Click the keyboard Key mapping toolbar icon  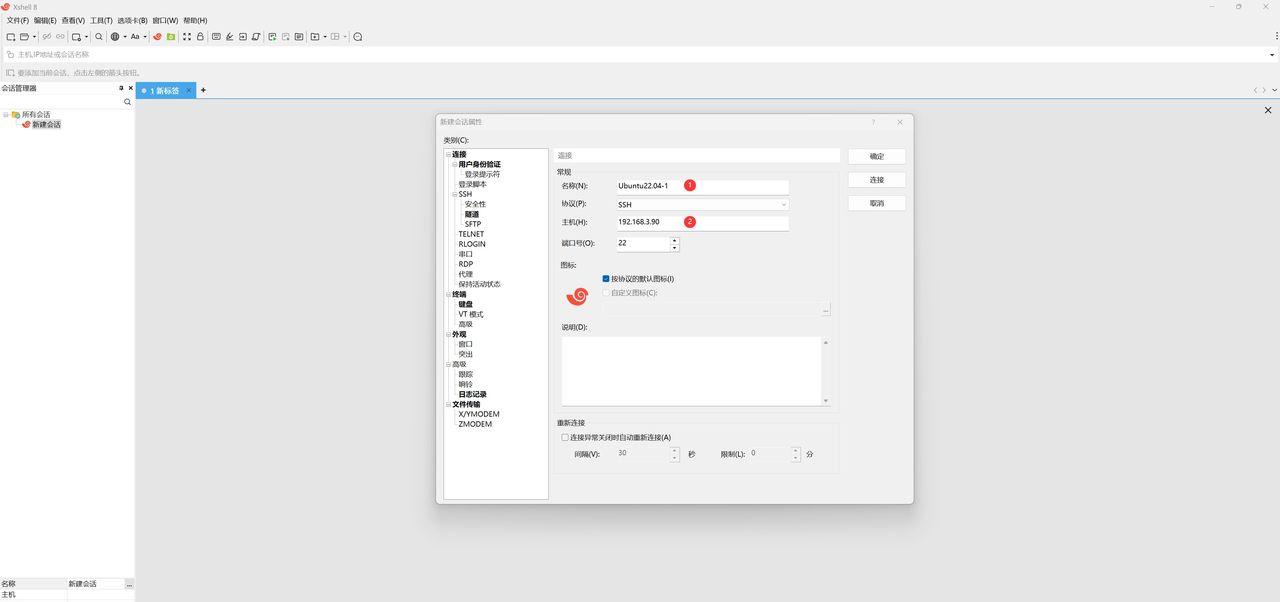[x=216, y=37]
